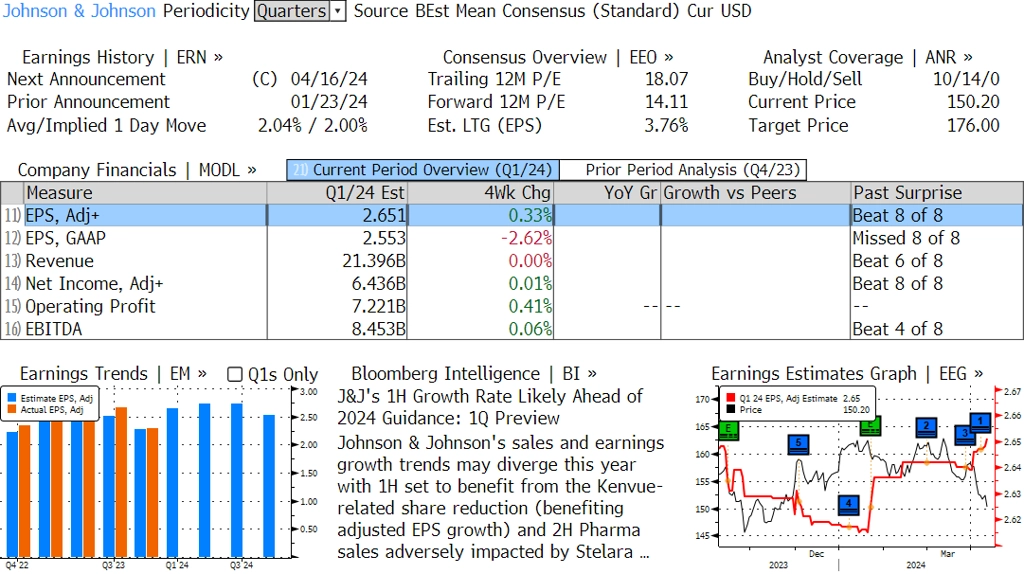Open Analyst Coverage | ANR » link
The width and height of the screenshot is (1024, 574).
coord(867,57)
